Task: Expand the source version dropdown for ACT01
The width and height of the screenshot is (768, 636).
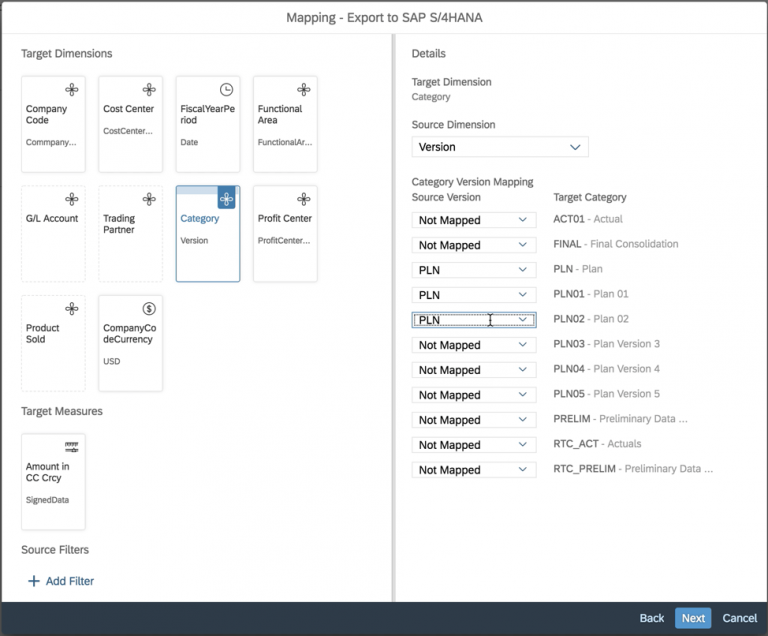Action: [x=474, y=220]
